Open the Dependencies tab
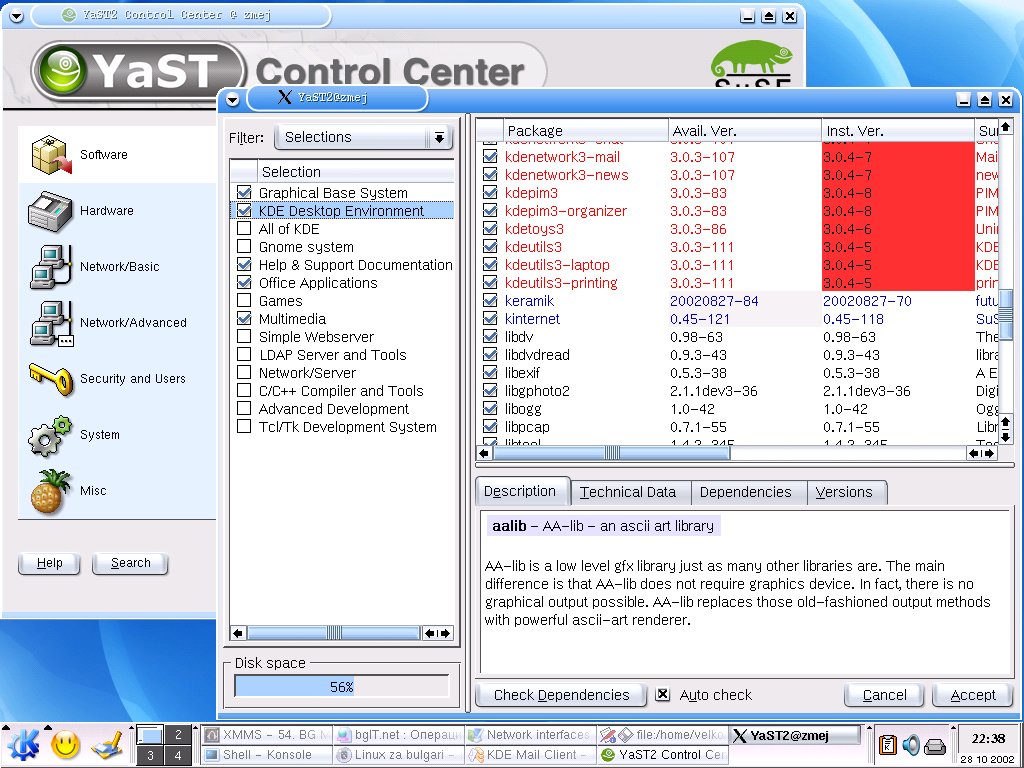 tap(745, 492)
